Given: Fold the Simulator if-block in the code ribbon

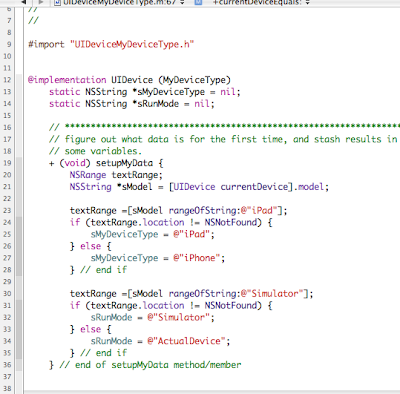Looking at the screenshot, I should (19, 329).
